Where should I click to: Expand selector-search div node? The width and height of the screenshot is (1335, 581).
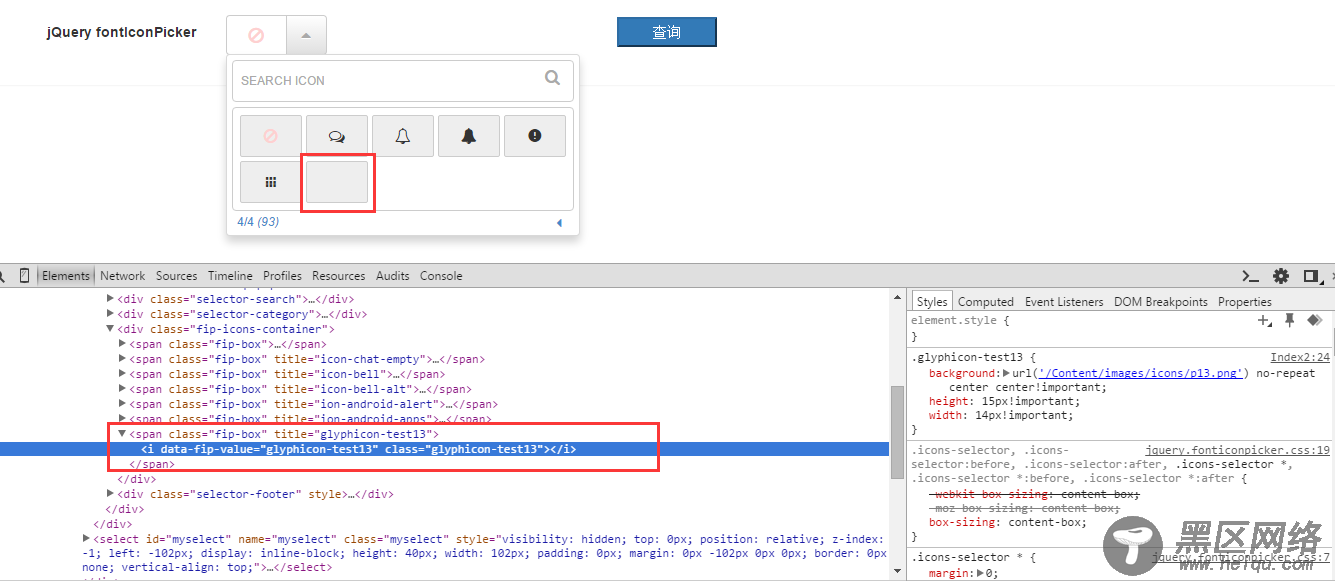[111, 299]
